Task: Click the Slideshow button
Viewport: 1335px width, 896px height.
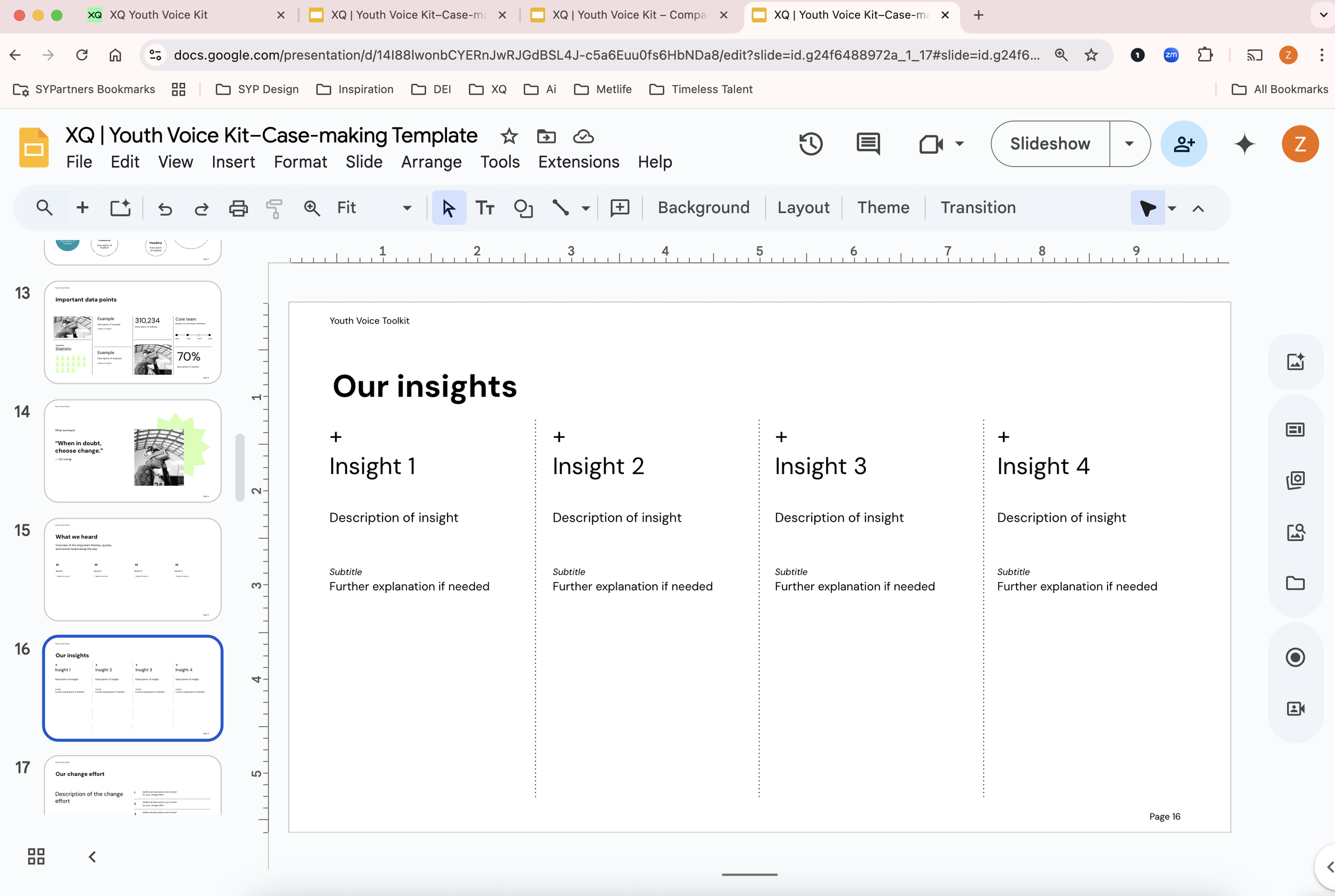Action: click(1050, 144)
